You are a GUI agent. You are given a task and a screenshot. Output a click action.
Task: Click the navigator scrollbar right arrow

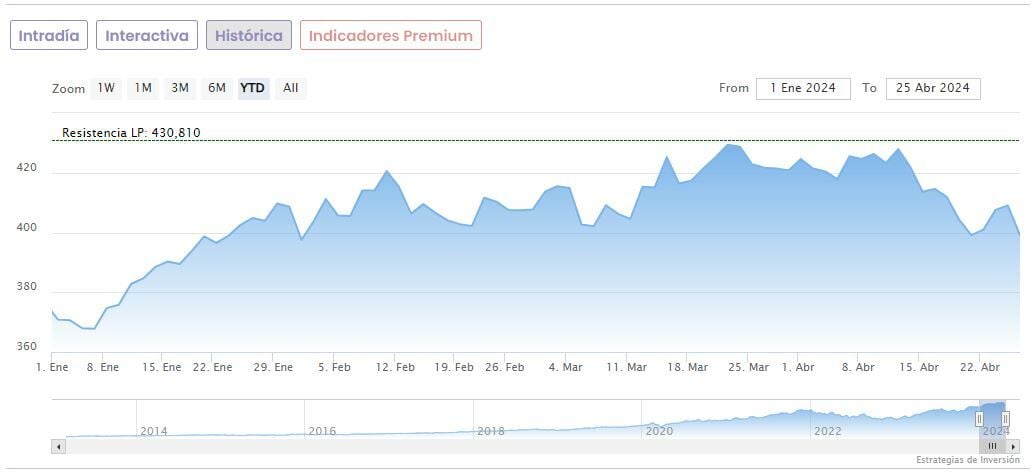pos(1013,446)
